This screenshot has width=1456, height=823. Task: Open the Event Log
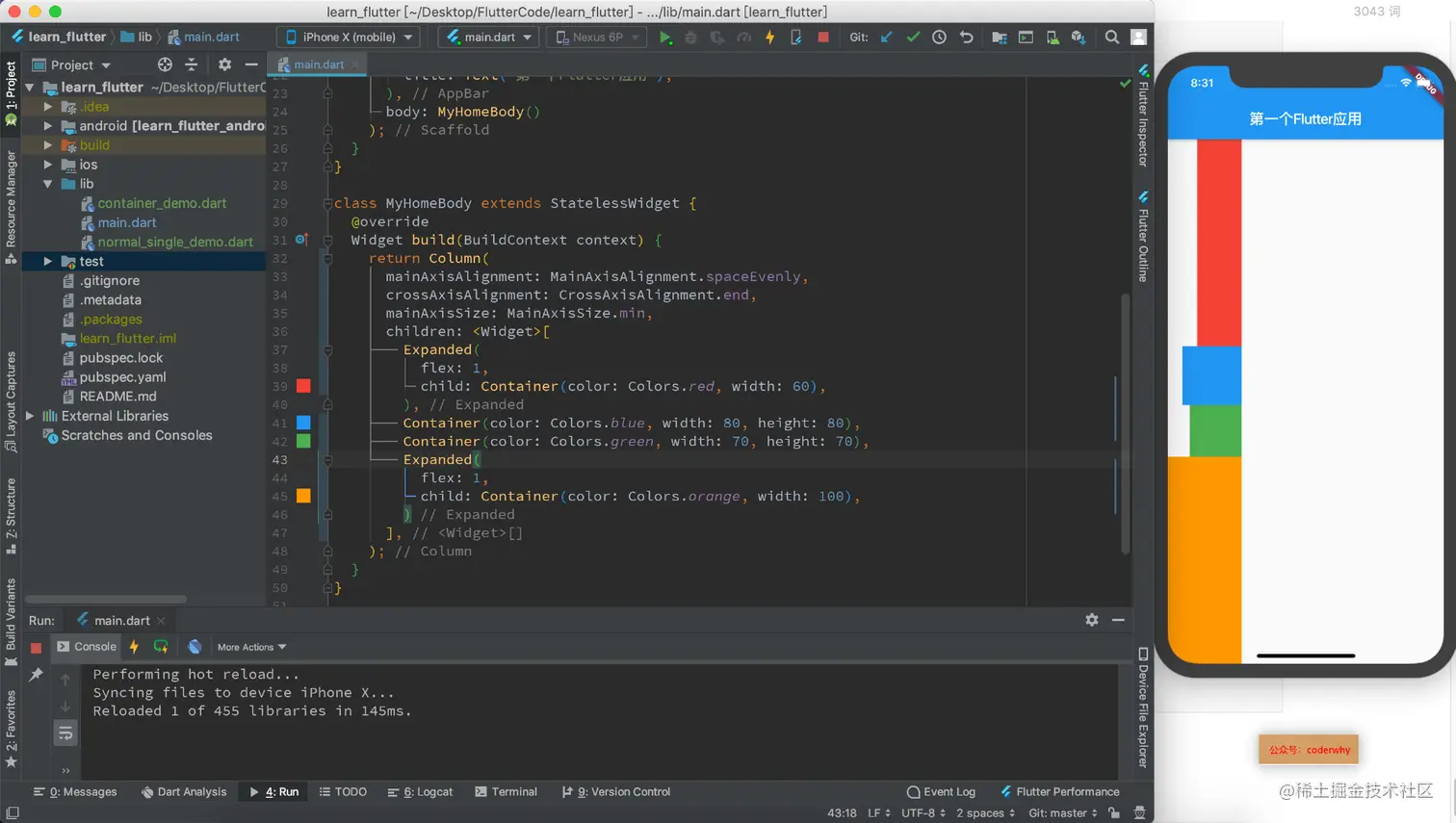941,792
